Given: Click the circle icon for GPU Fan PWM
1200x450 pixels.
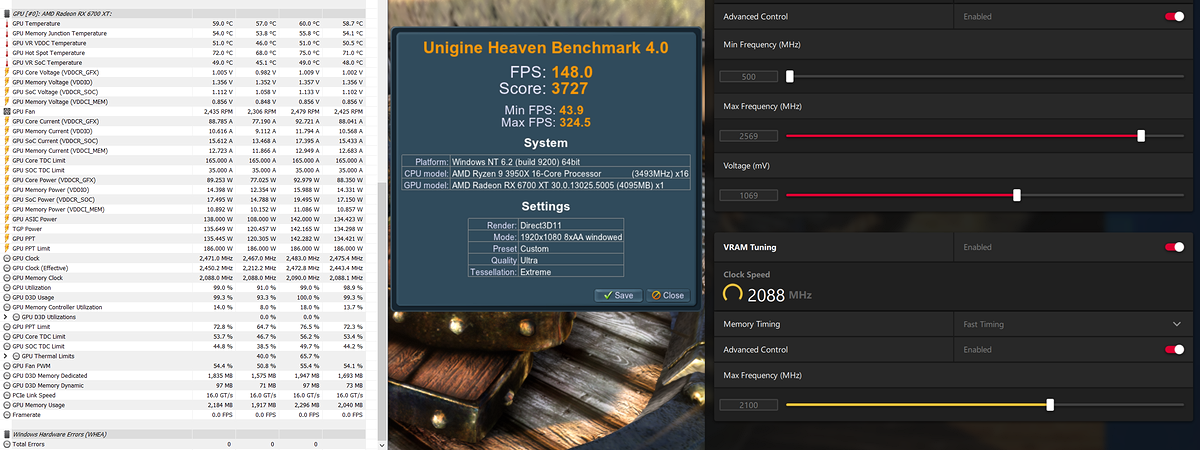Looking at the screenshot, I should (7, 365).
